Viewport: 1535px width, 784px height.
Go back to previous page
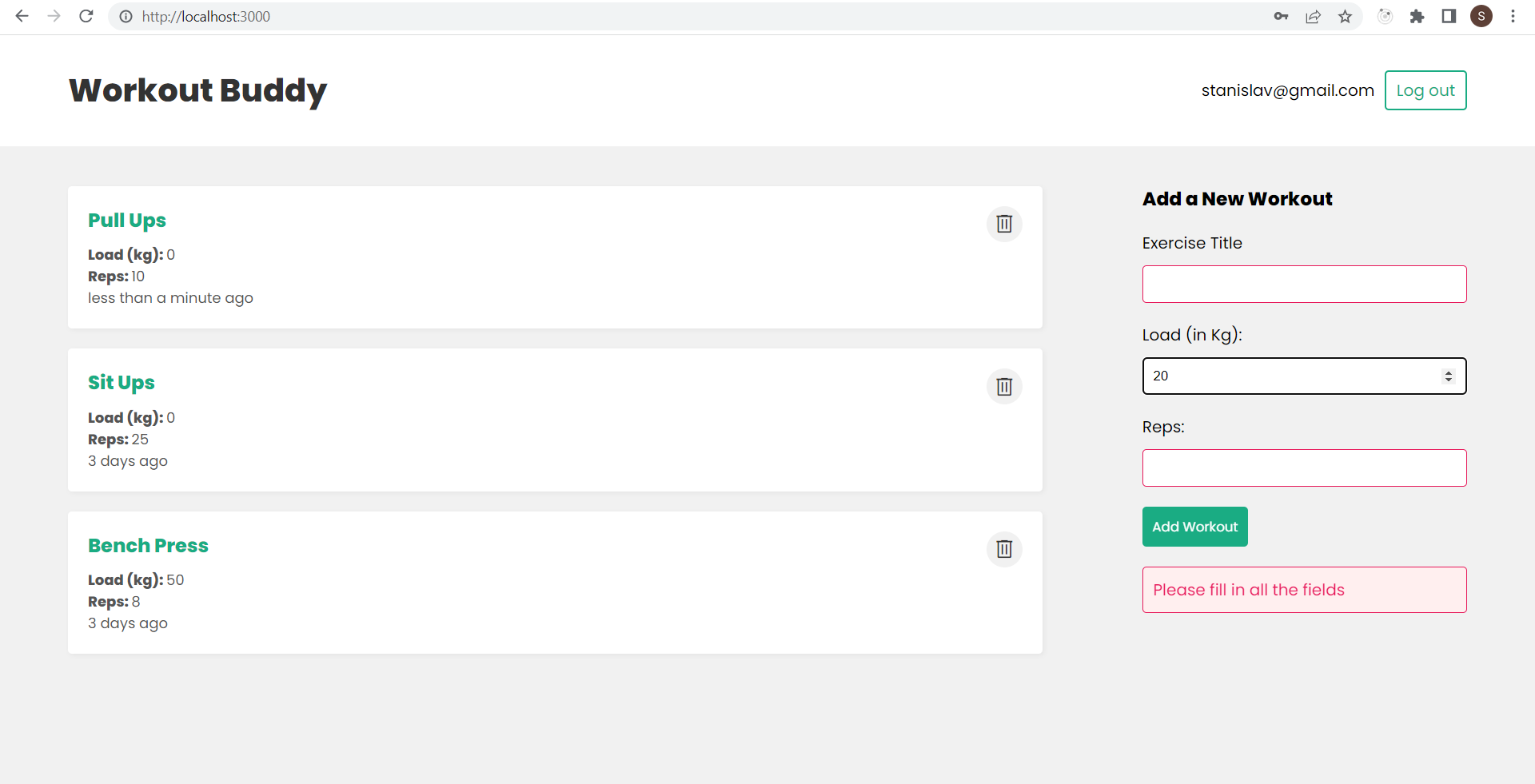point(22,16)
